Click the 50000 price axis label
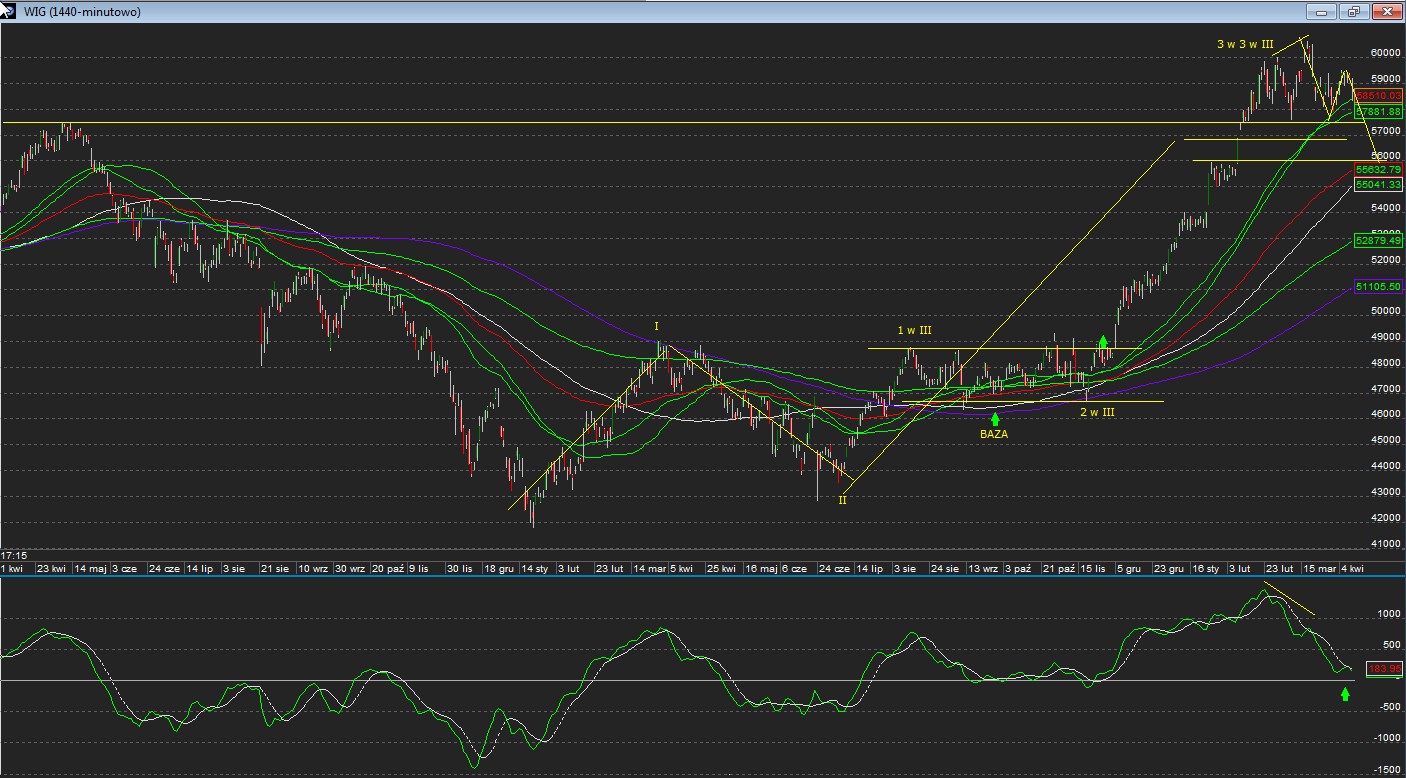The image size is (1406, 778). [1385, 311]
